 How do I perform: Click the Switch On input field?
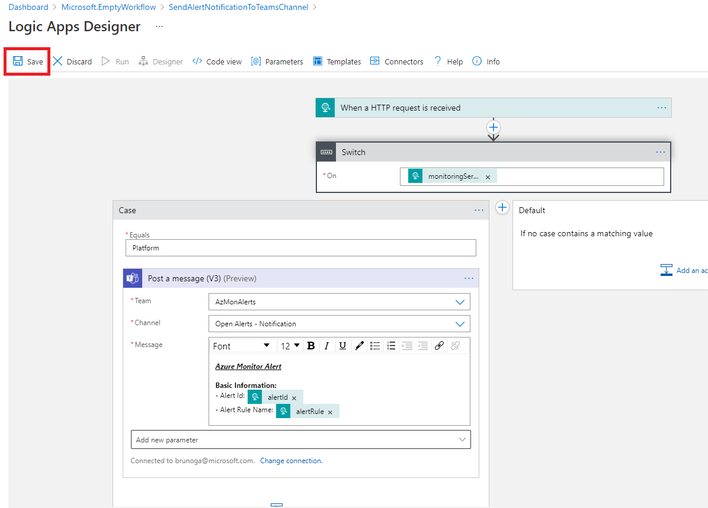click(x=532, y=176)
